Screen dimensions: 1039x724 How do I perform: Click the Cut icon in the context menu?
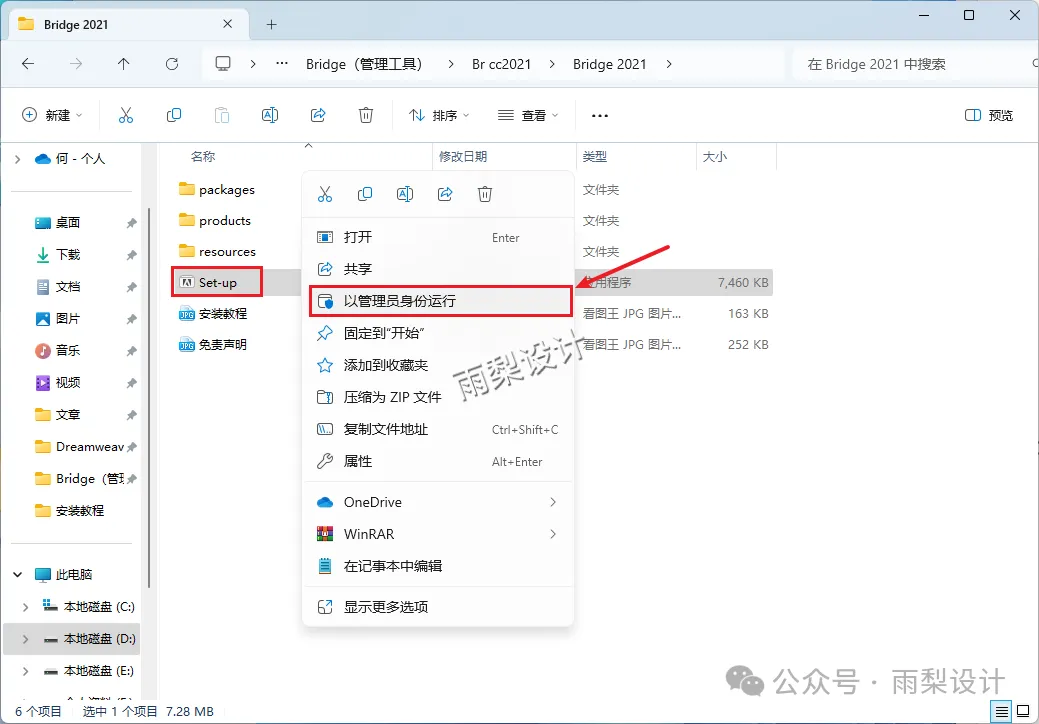325,194
